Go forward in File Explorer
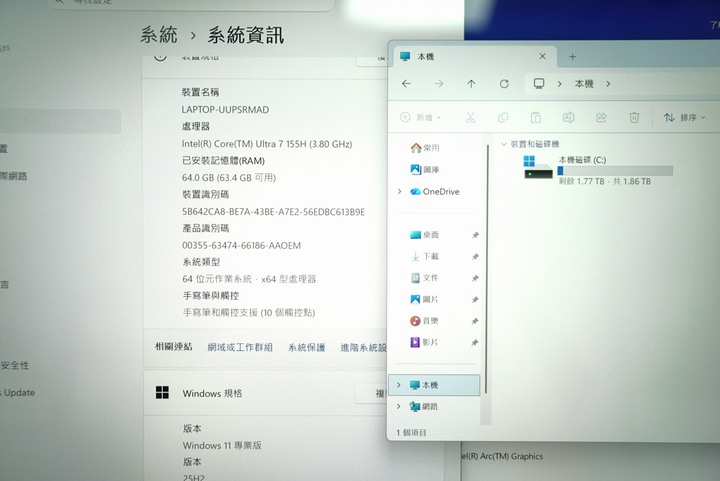 439,84
